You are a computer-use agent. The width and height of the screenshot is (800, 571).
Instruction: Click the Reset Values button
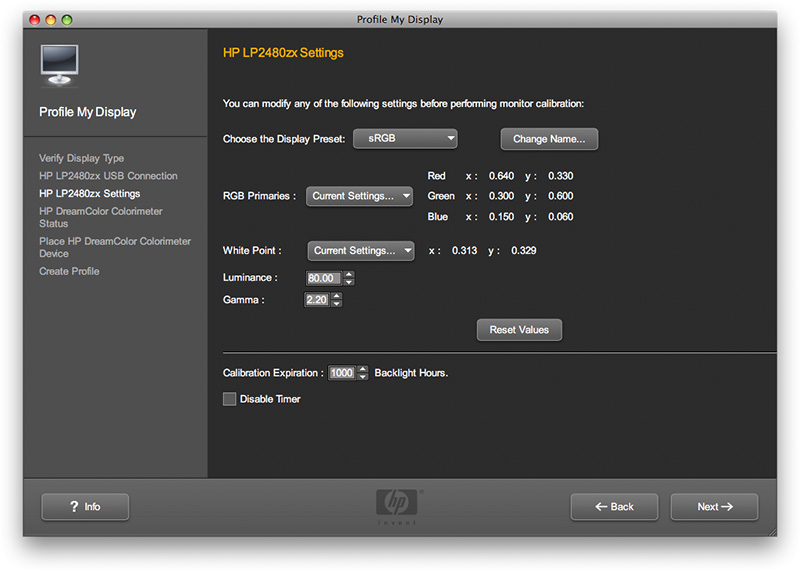pyautogui.click(x=519, y=330)
